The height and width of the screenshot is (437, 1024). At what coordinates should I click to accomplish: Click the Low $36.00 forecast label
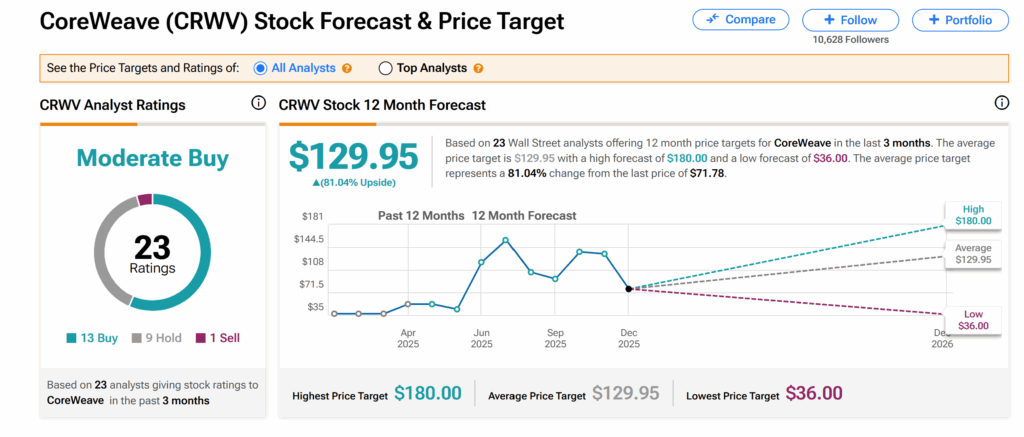click(x=972, y=319)
